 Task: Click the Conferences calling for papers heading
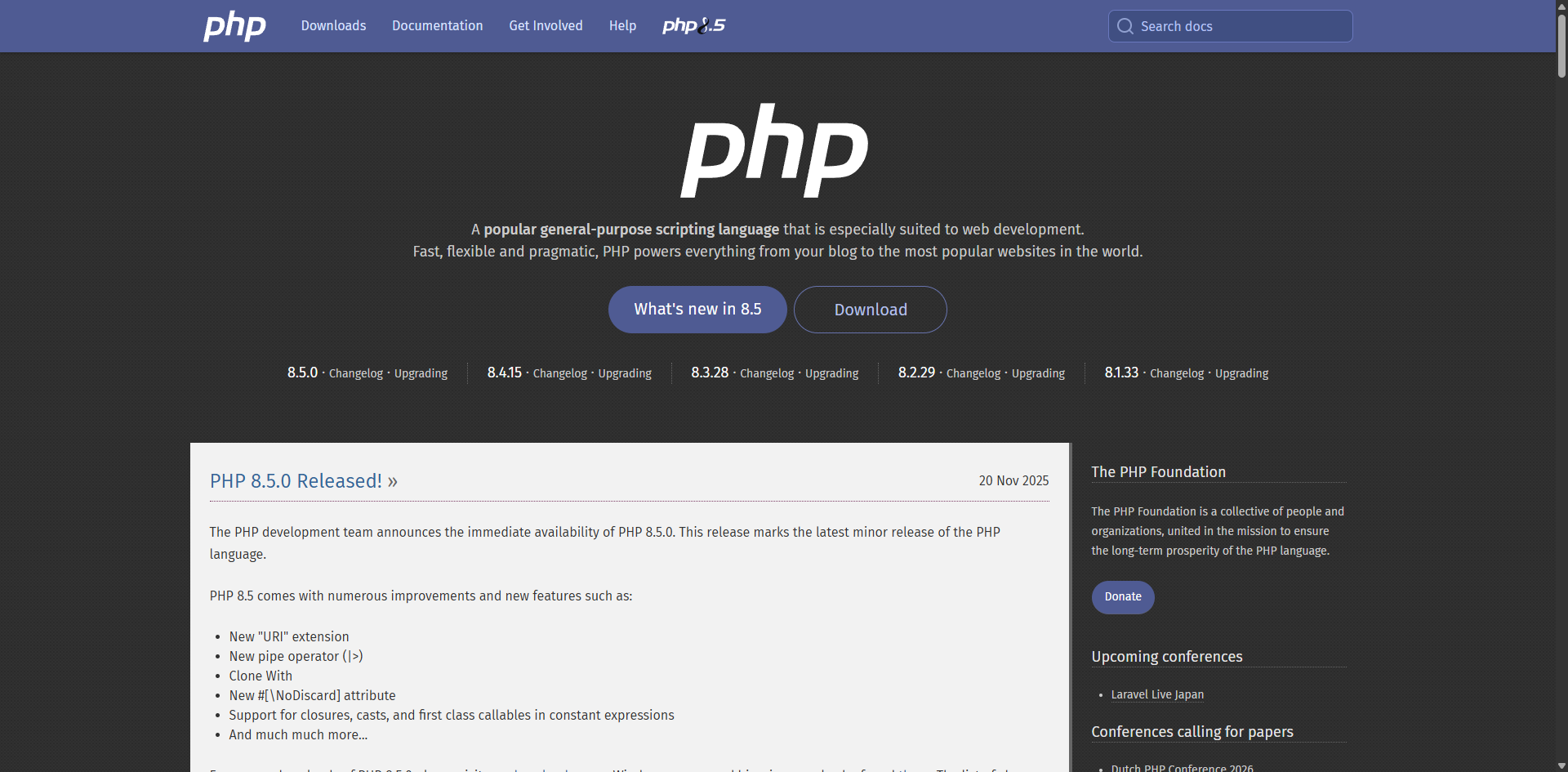pos(1192,732)
